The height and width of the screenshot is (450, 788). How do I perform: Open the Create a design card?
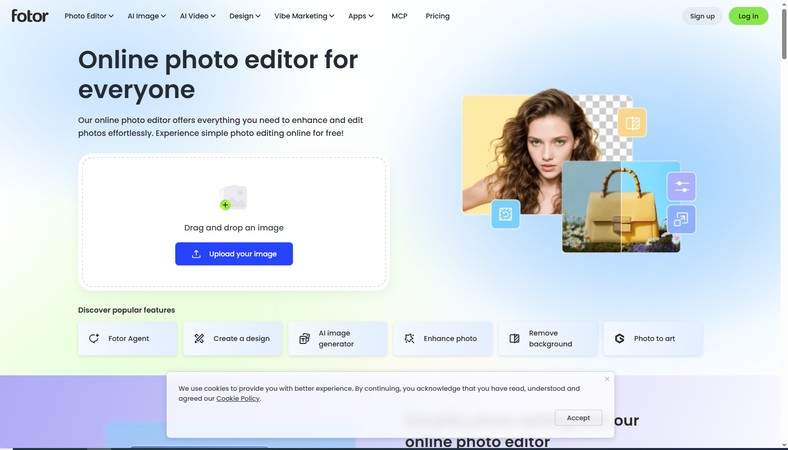[233, 338]
